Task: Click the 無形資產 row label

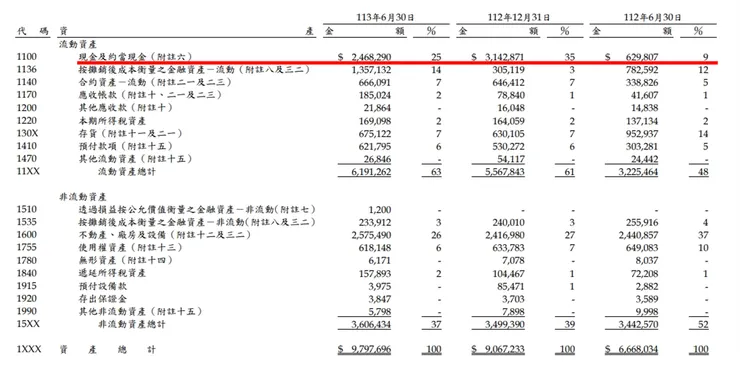Action: tap(126, 260)
